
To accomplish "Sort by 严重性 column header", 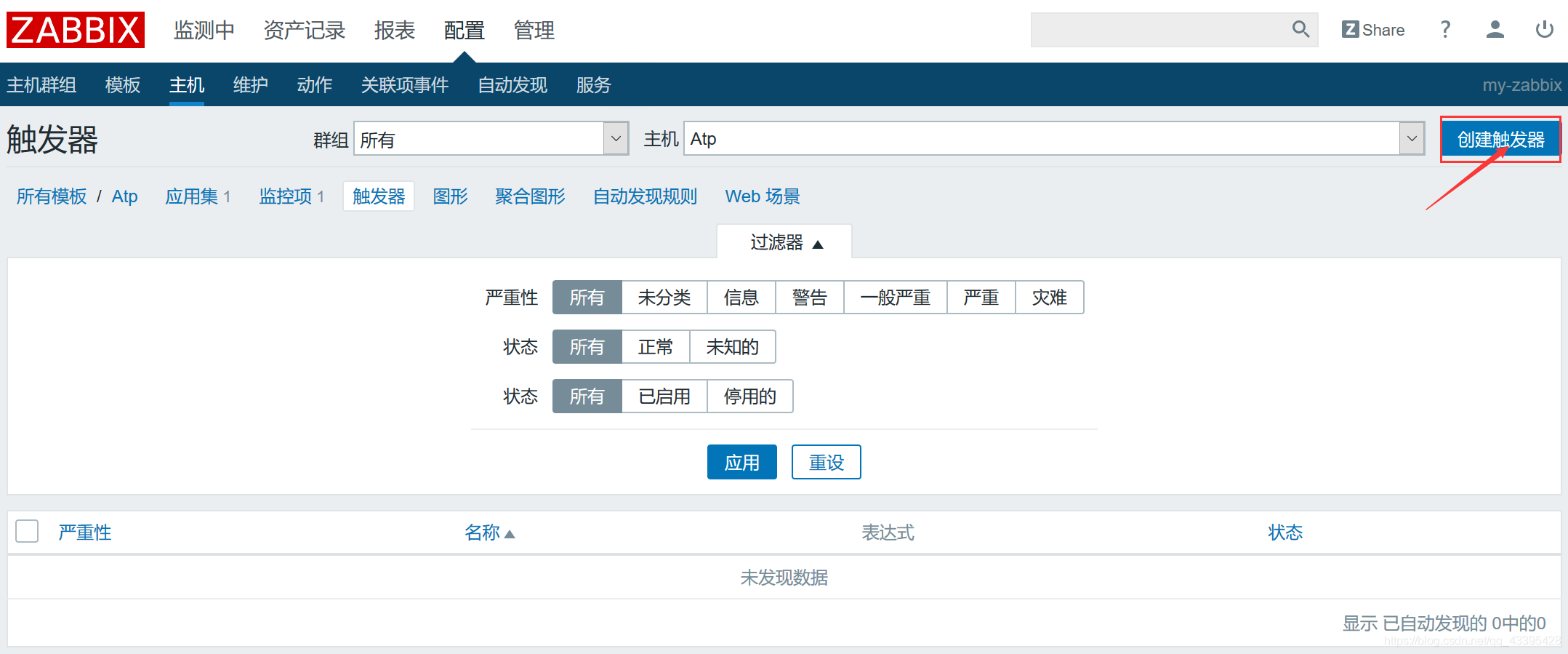I will [85, 533].
